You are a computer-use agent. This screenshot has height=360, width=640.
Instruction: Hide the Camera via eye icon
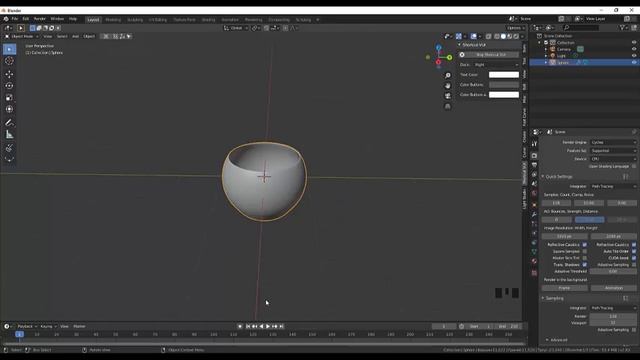(634, 49)
